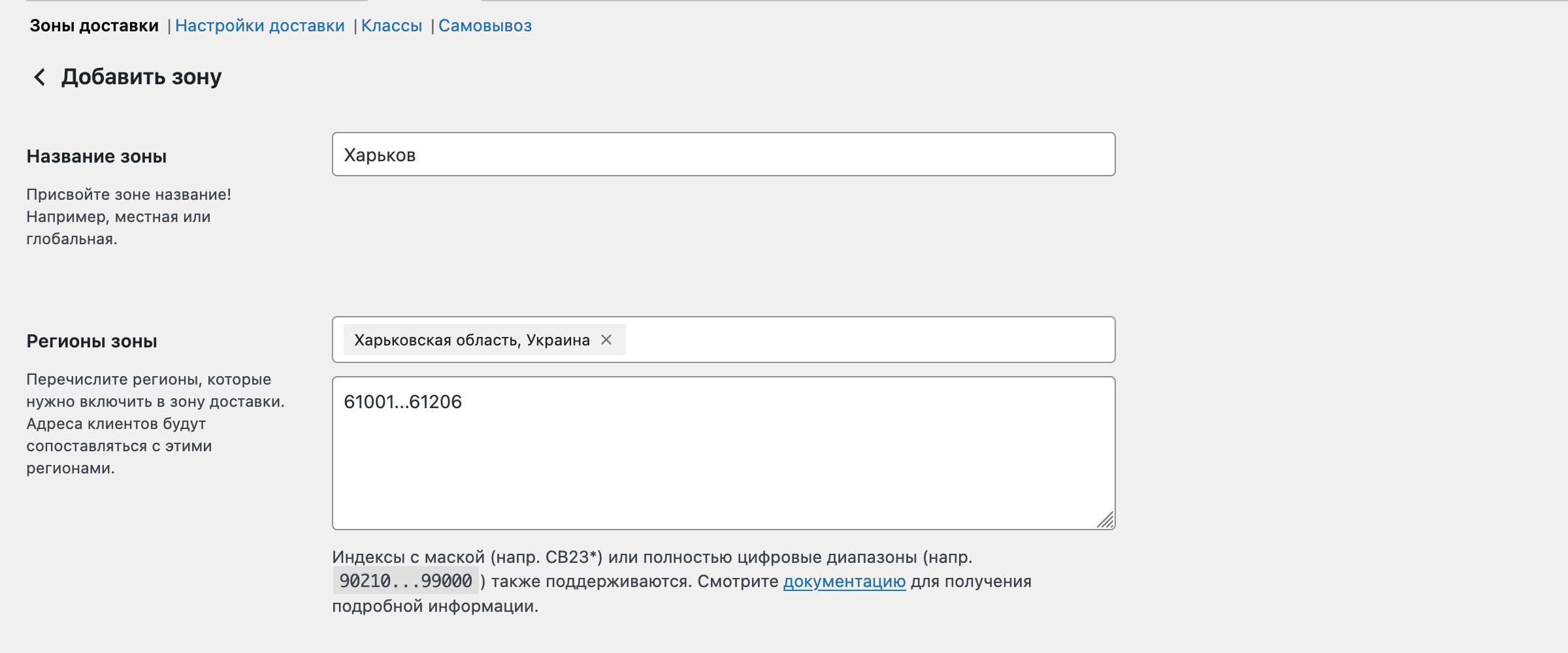
Task: Open the Самовывоз section
Action: click(x=485, y=26)
